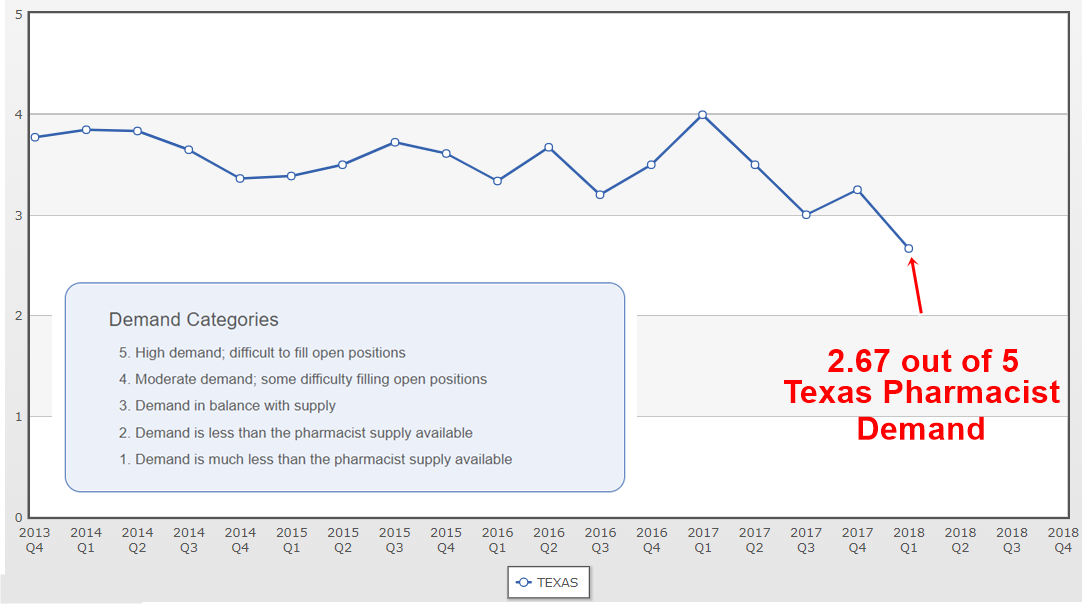Click the red arrow pointing to last point
The height and width of the screenshot is (604, 1082).
(915, 285)
